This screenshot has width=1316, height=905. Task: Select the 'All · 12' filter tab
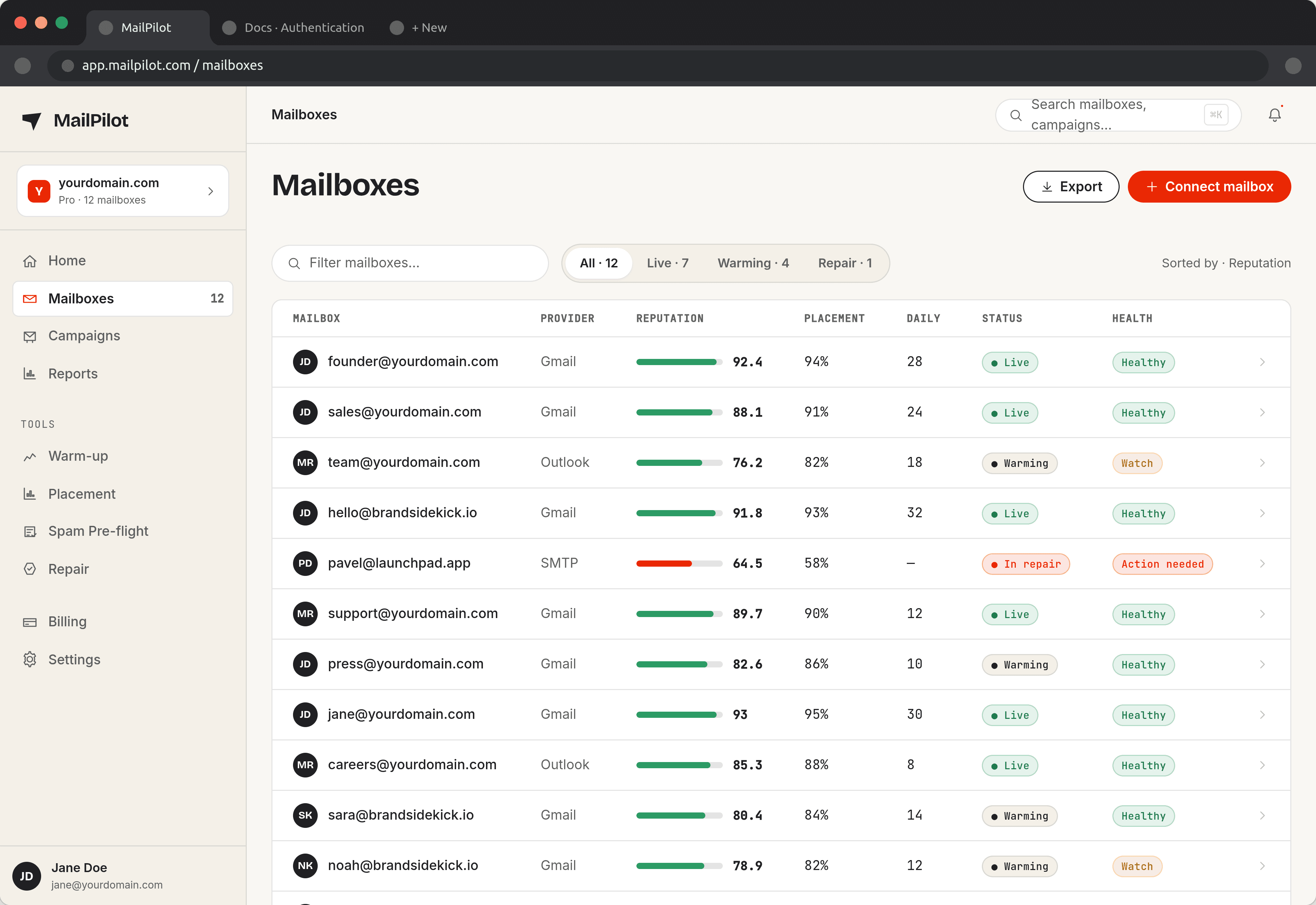pyautogui.click(x=598, y=263)
